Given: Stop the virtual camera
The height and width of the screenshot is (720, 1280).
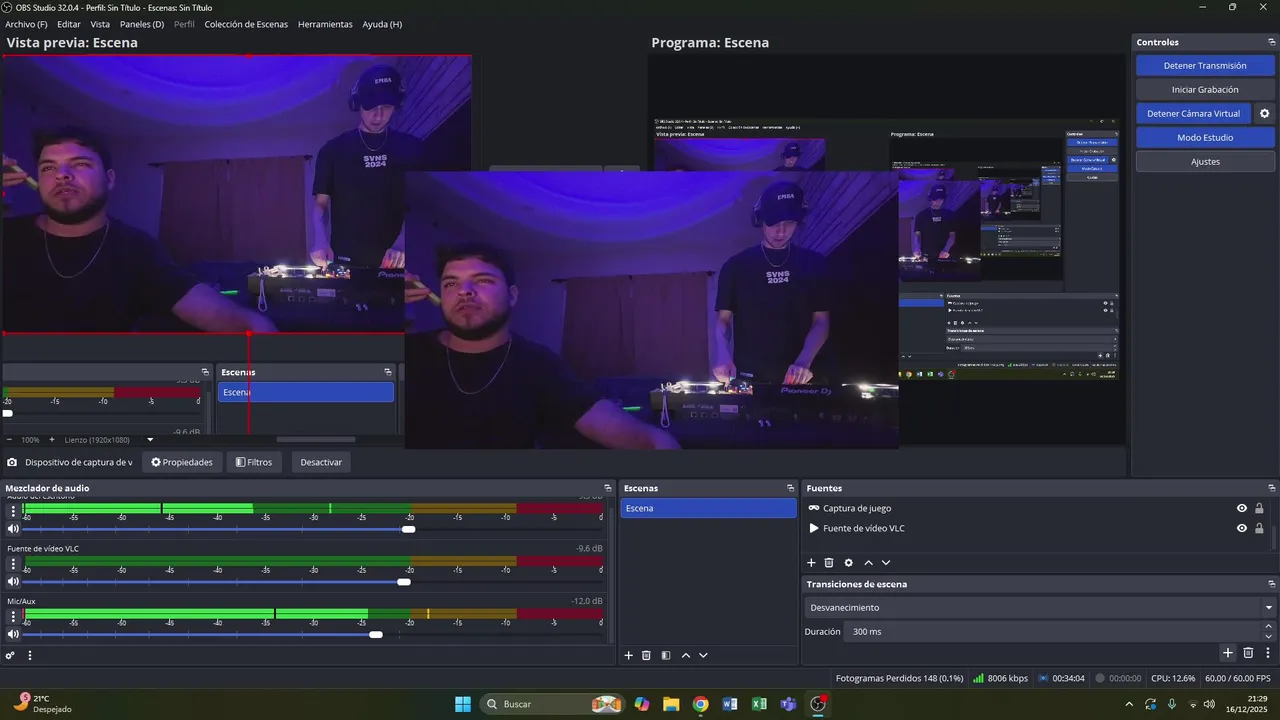Looking at the screenshot, I should (x=1193, y=114).
